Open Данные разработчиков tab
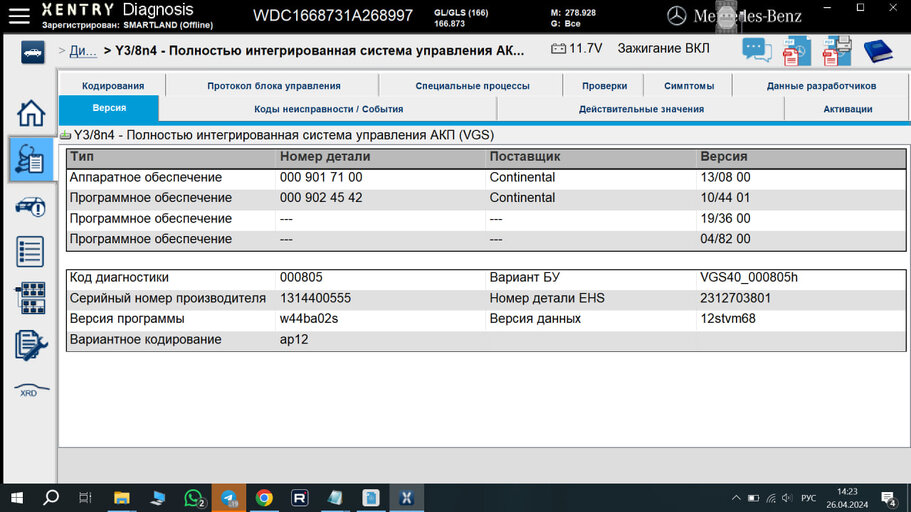Screen dimensions: 911x512 821,85
